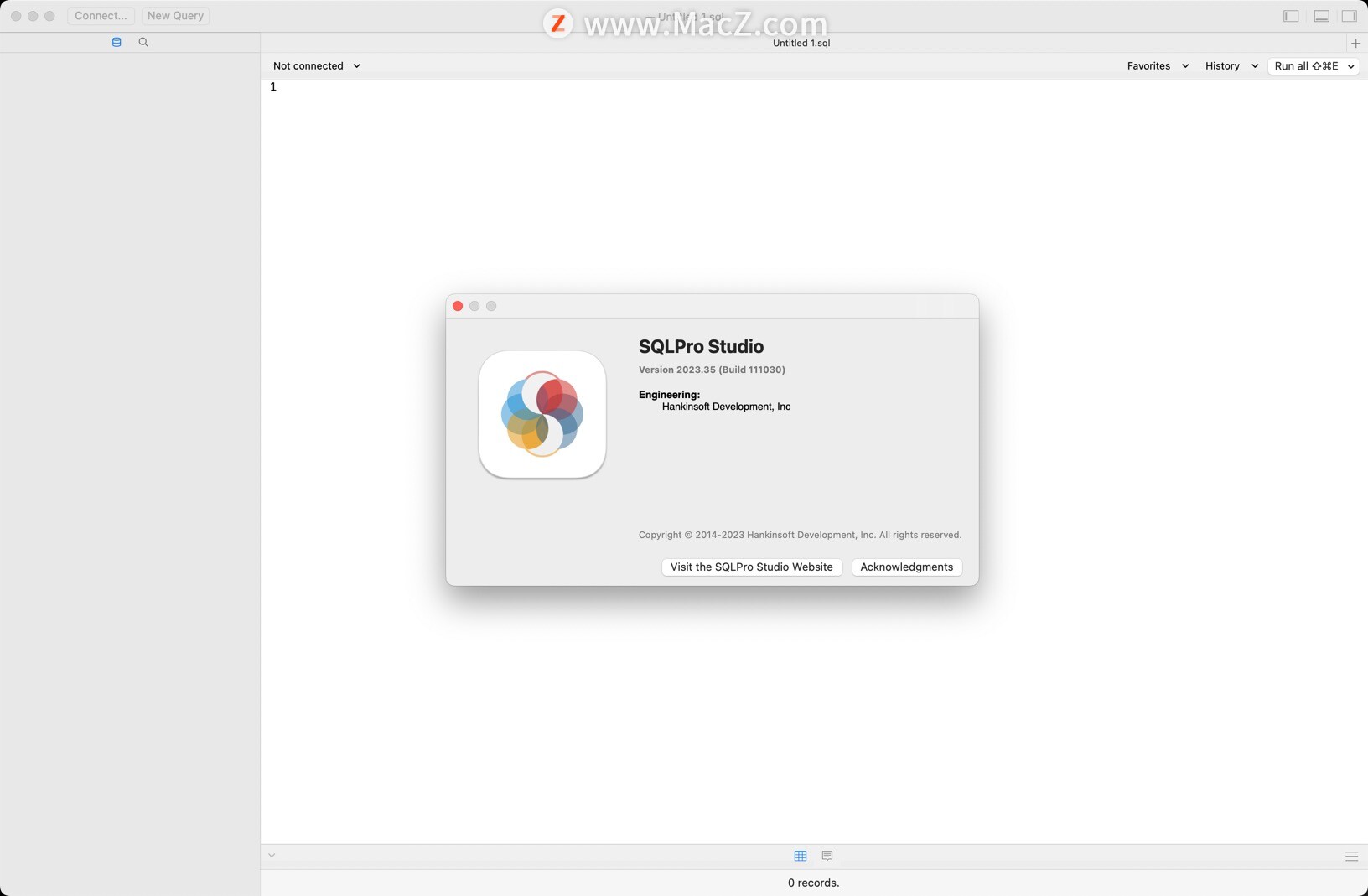Click the Engineering: label
The height and width of the screenshot is (896, 1368).
669,395
